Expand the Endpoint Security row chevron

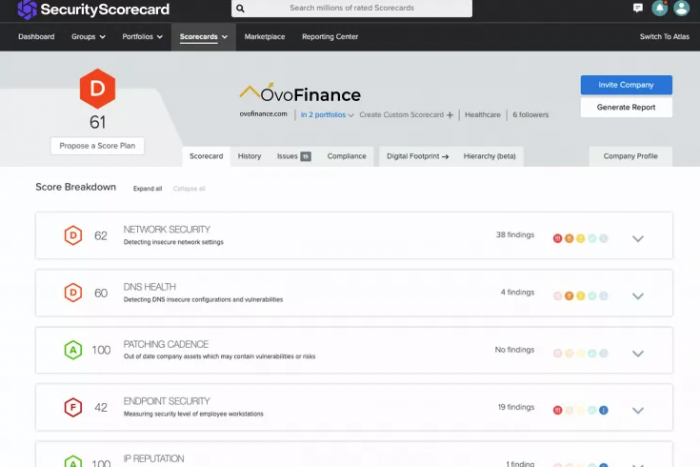pos(638,410)
